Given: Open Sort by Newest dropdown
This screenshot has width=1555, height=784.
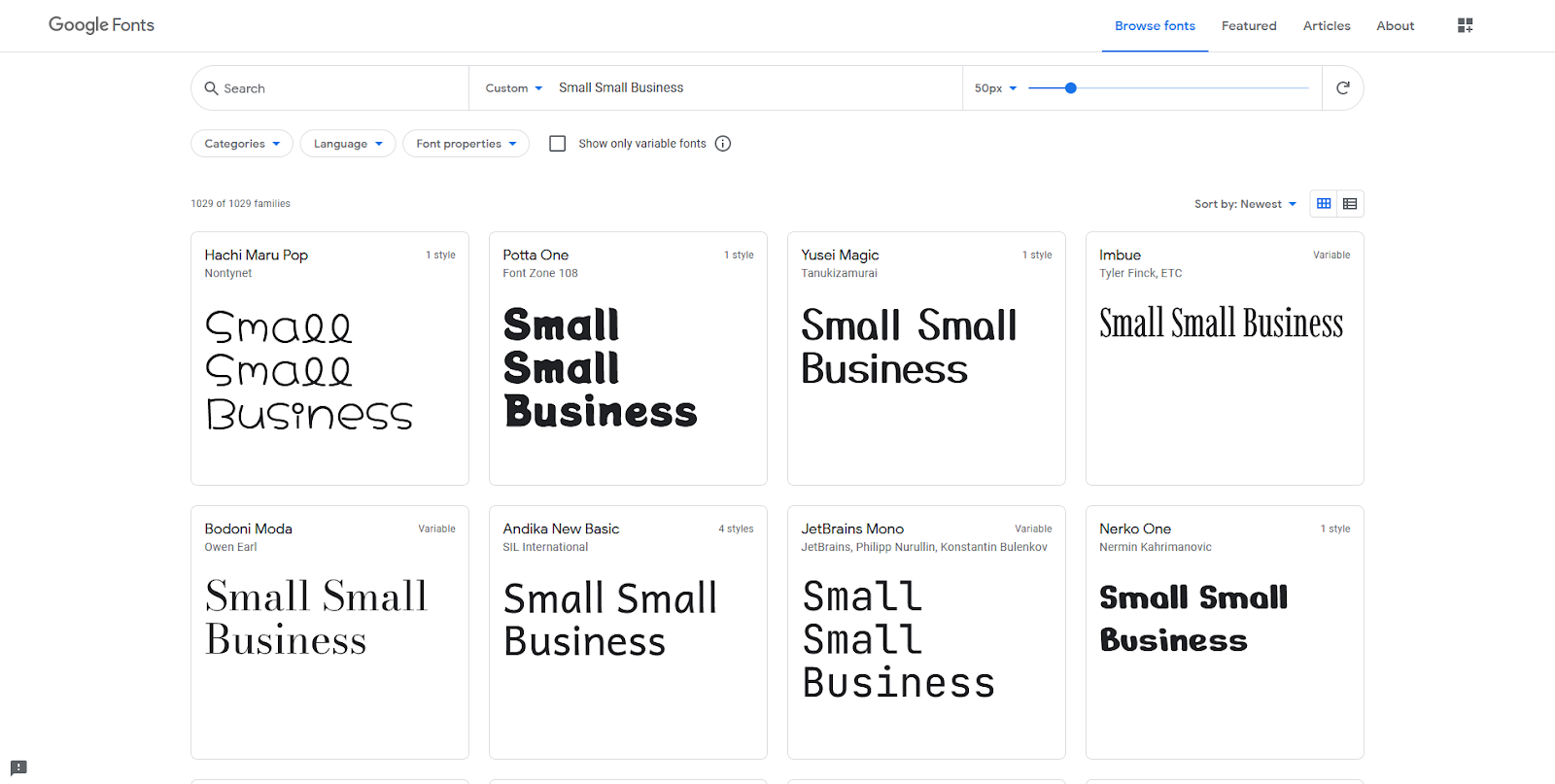Looking at the screenshot, I should point(1245,204).
